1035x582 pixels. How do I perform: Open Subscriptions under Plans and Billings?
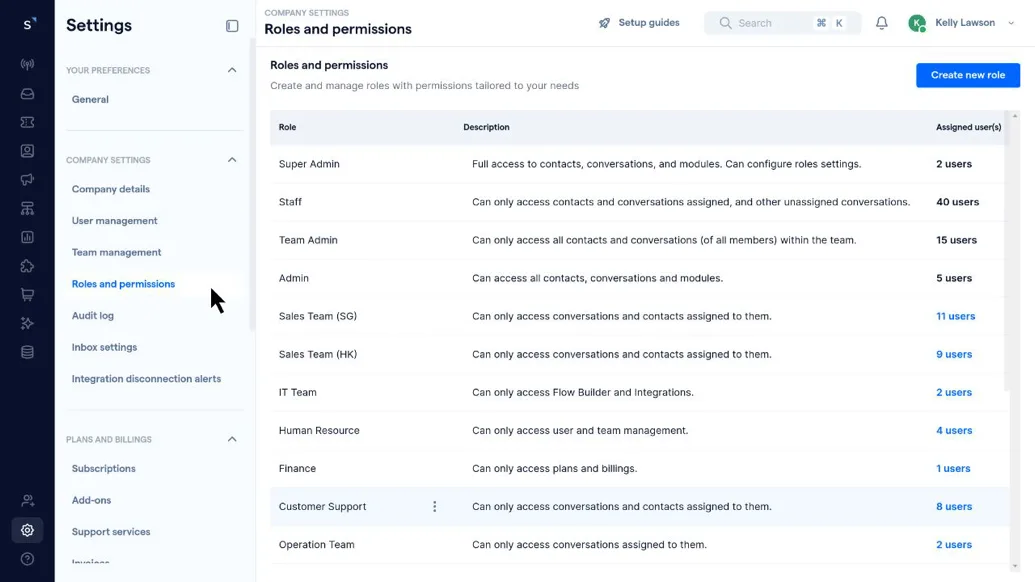[104, 469]
